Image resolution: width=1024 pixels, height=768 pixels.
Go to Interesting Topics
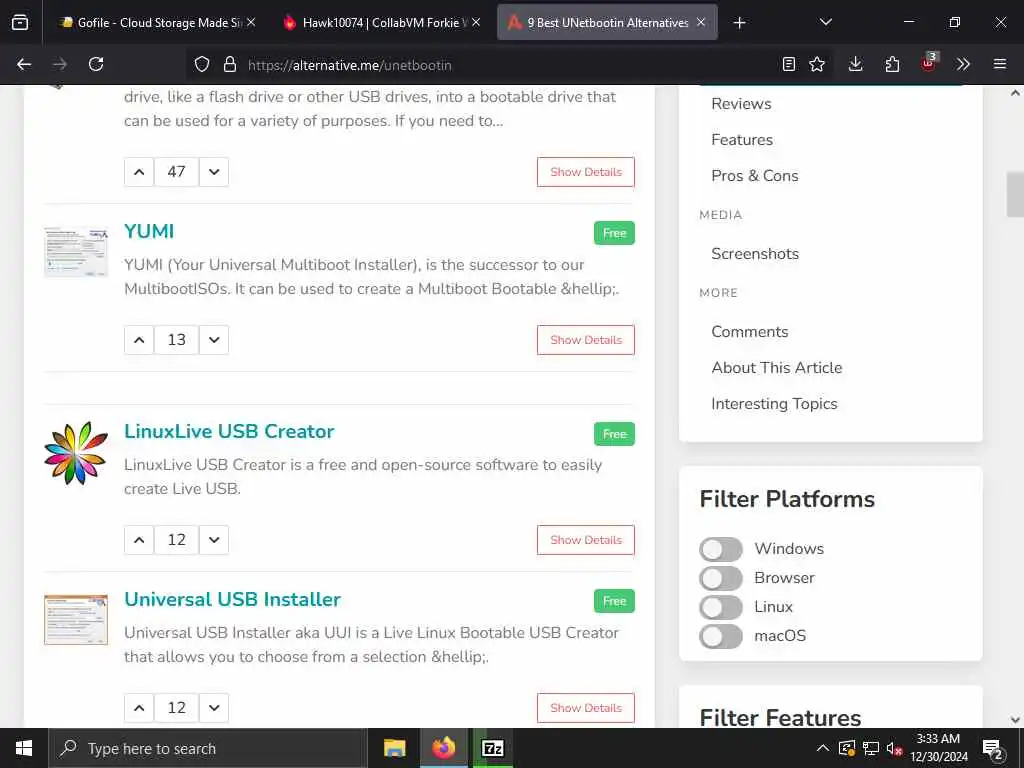pyautogui.click(x=774, y=404)
